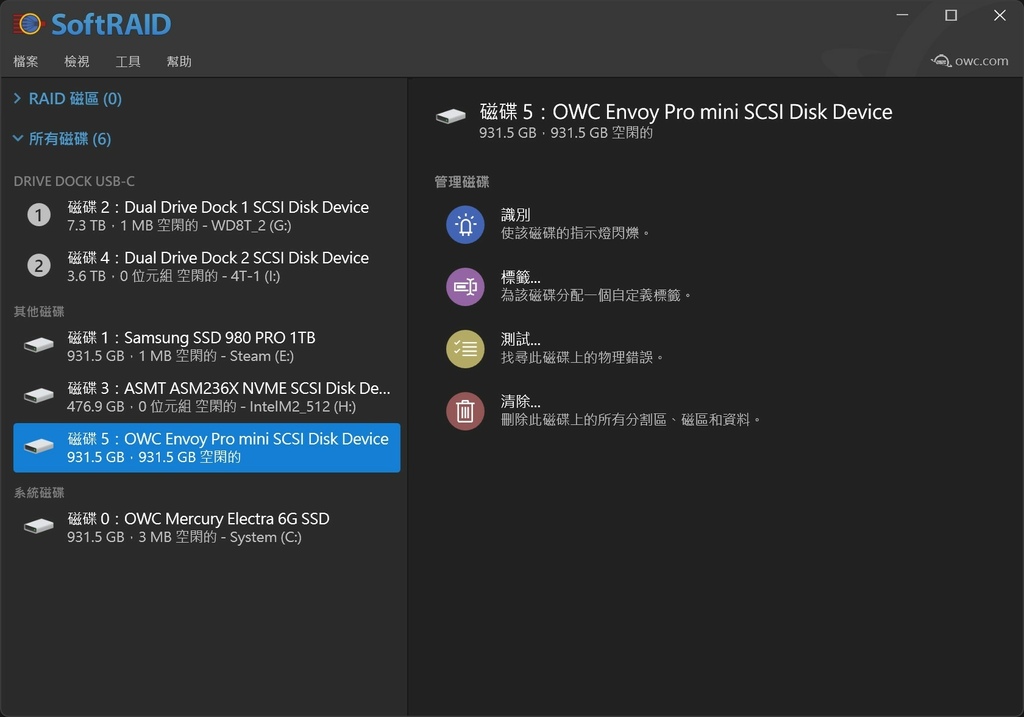1024x717 pixels.
Task: Click the OWC cloud logo icon
Action: tap(941, 61)
